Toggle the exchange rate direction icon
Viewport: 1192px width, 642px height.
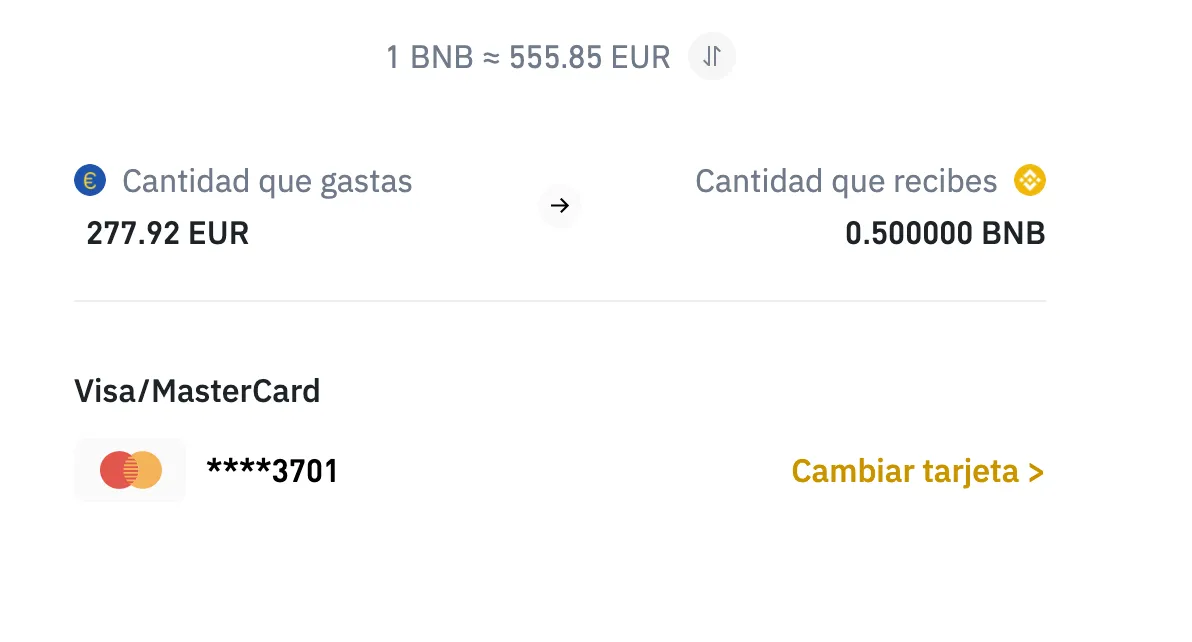711,57
